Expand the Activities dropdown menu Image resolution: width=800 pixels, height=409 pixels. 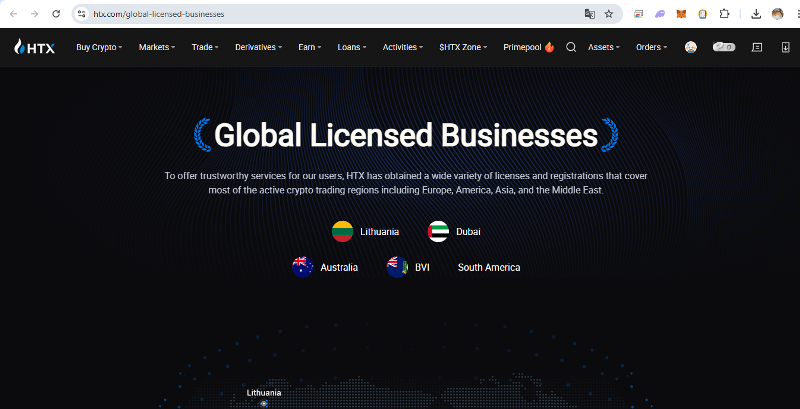tap(403, 47)
